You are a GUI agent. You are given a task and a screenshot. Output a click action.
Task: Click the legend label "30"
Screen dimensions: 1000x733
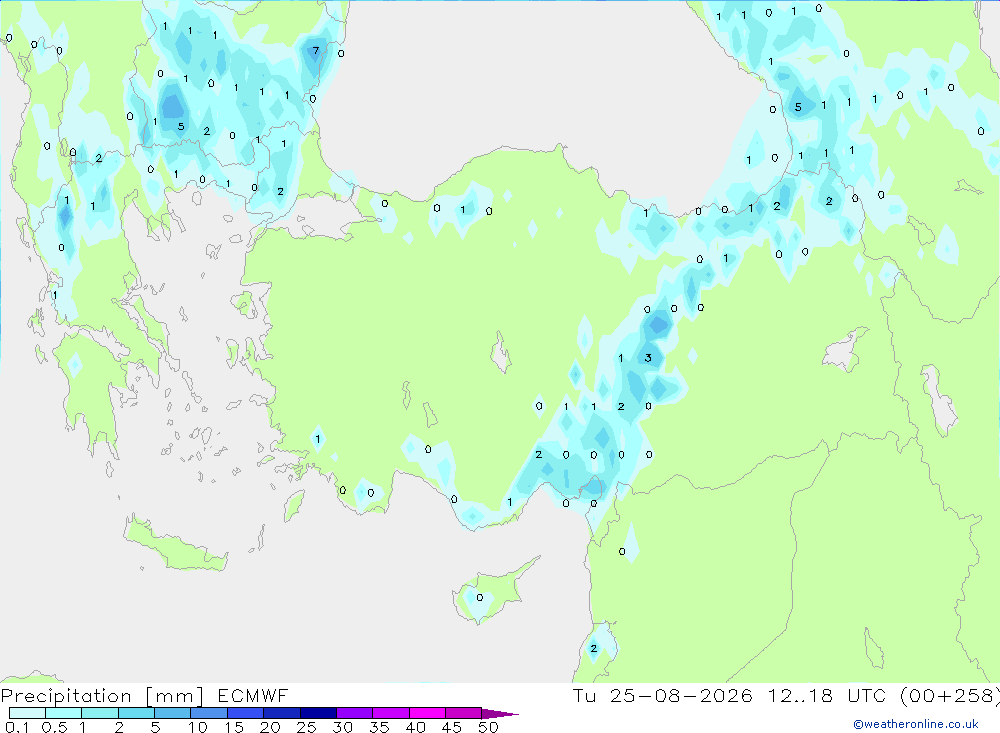pos(342,727)
